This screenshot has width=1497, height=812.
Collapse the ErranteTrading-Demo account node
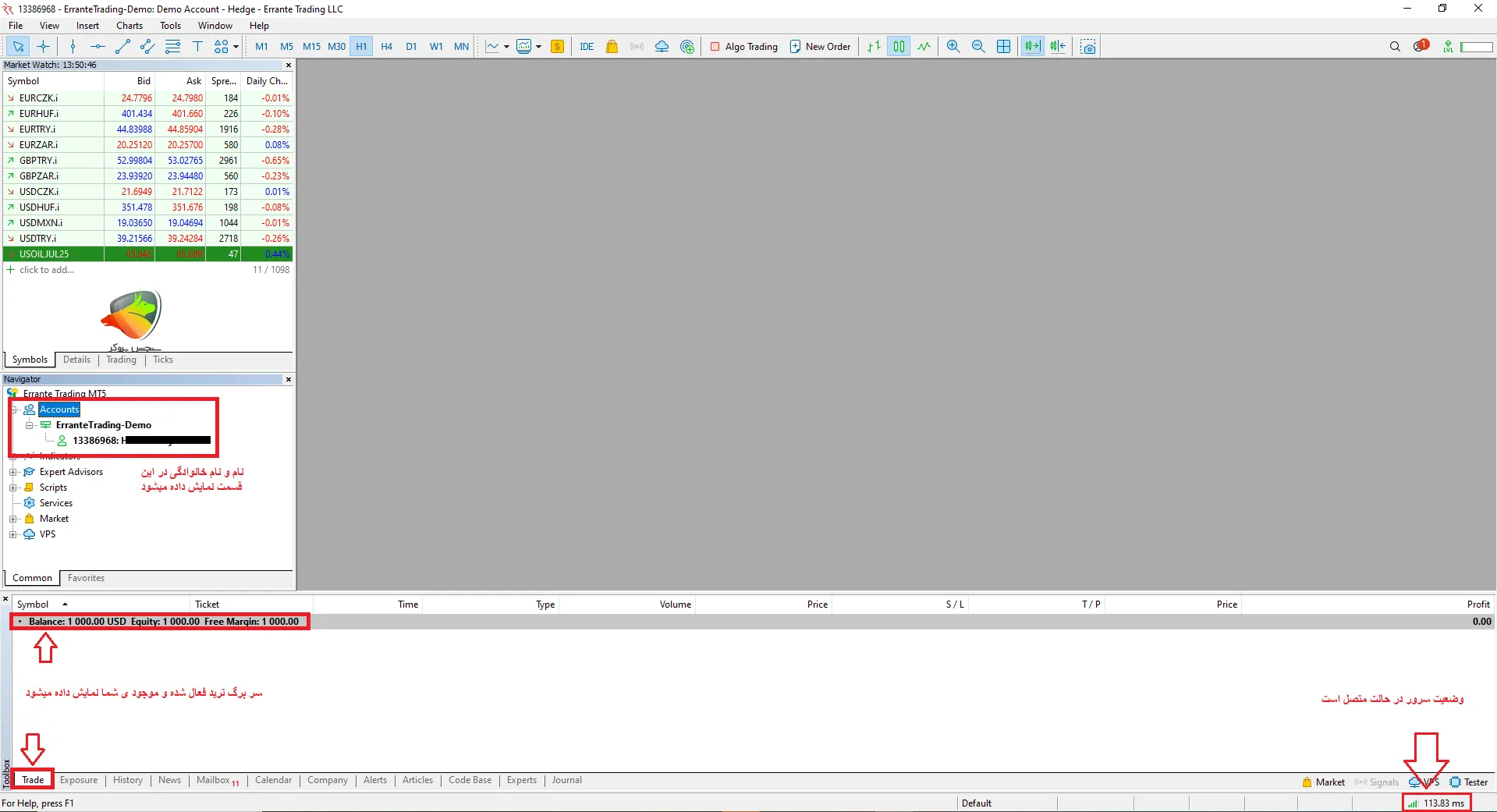pyautogui.click(x=30, y=425)
